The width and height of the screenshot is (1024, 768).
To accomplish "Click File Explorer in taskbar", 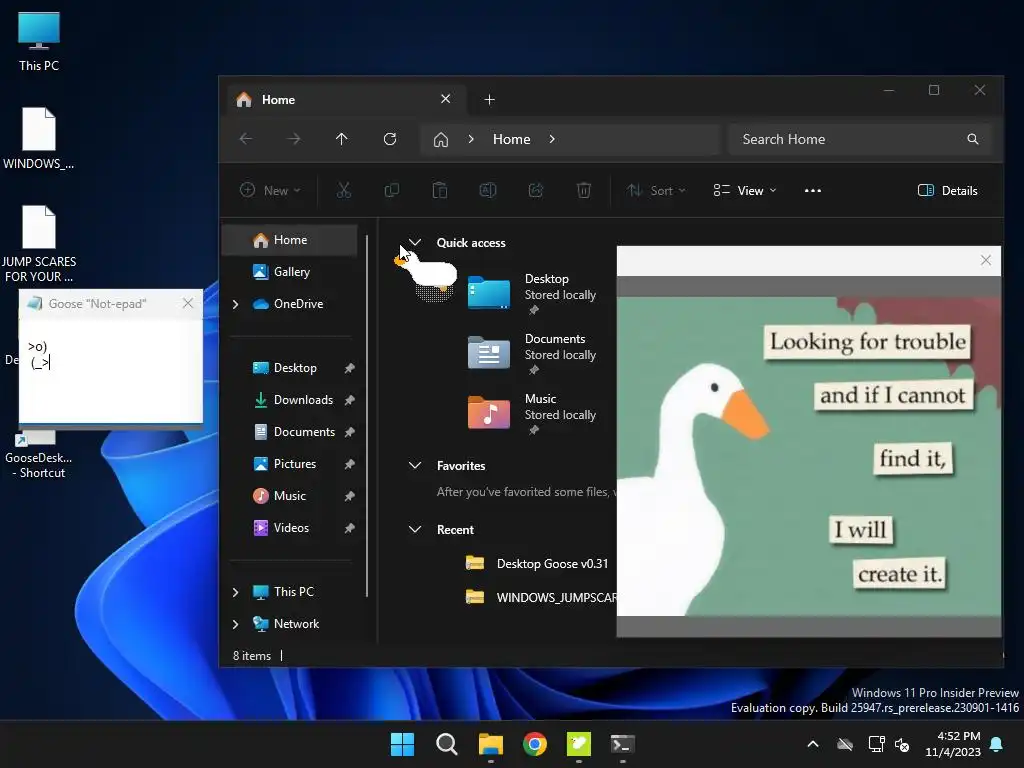I will [x=490, y=744].
